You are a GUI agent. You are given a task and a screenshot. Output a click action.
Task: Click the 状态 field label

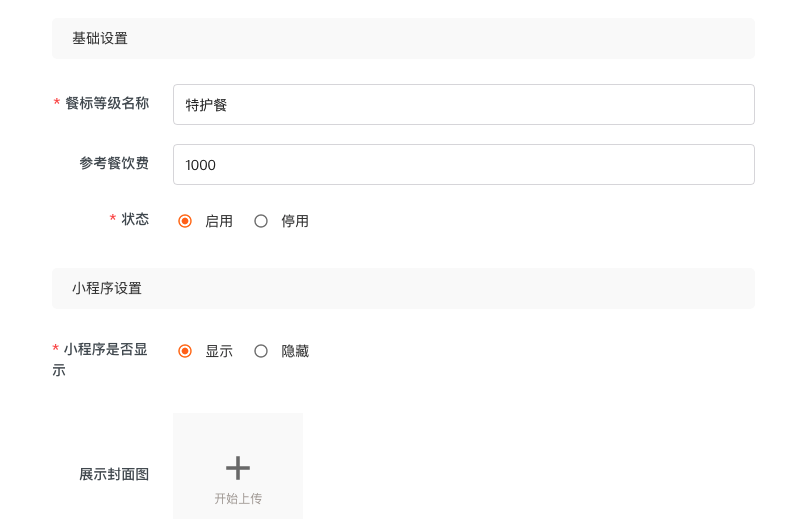tap(135, 219)
